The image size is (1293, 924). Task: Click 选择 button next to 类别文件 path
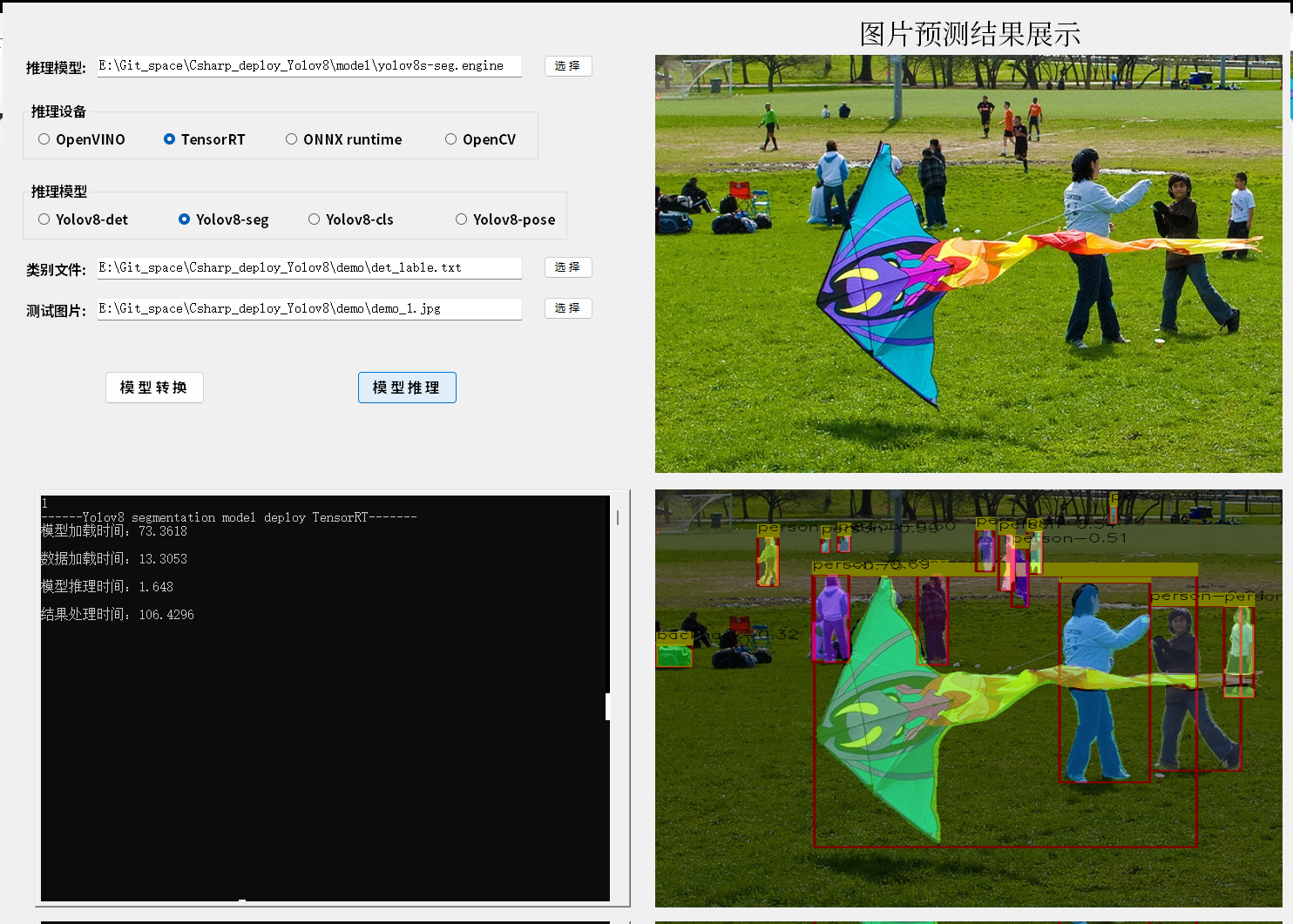coord(568,267)
